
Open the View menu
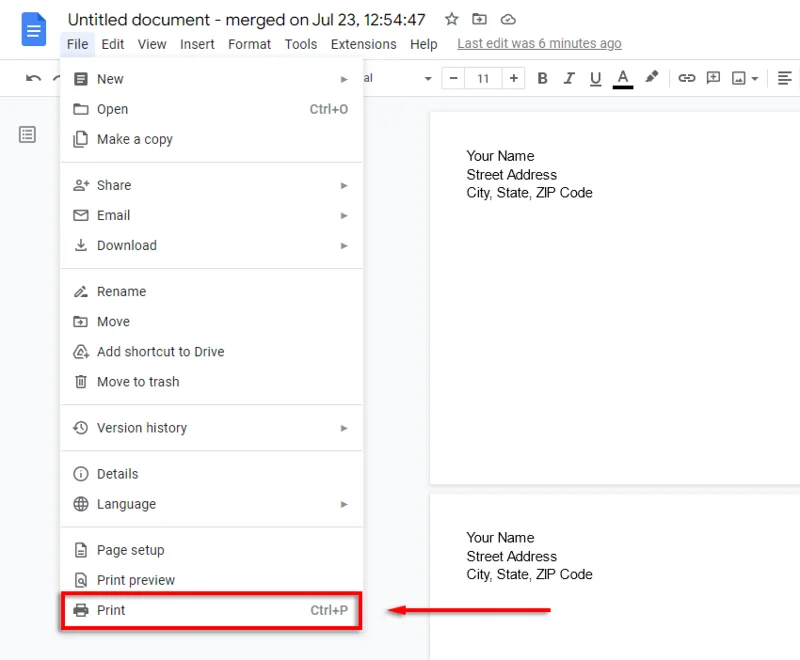click(152, 44)
